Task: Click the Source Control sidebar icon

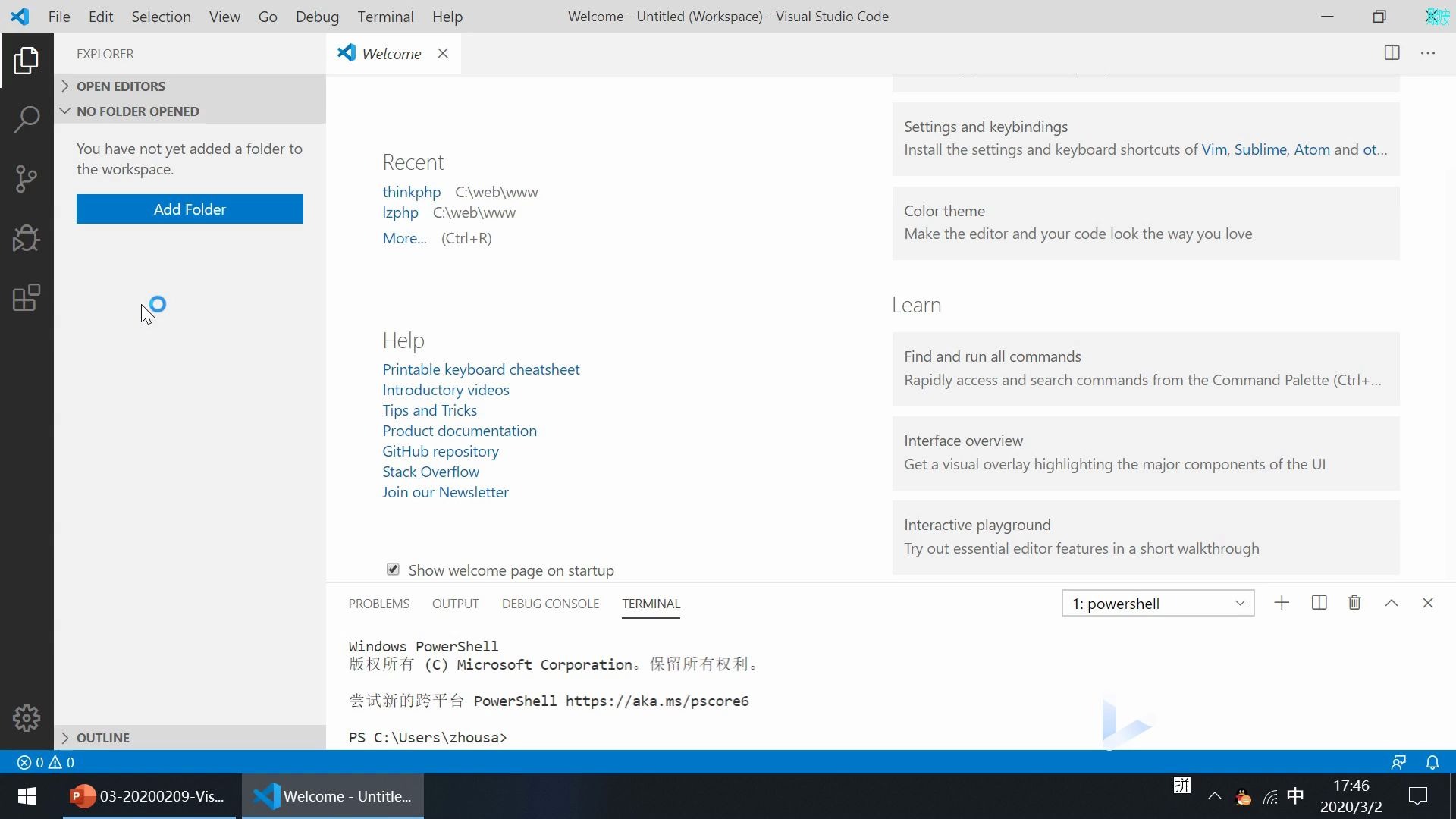Action: pyautogui.click(x=26, y=178)
